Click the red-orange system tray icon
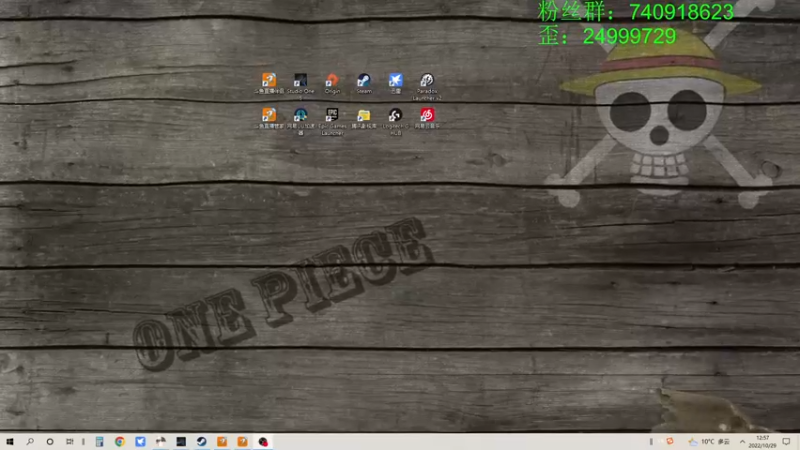Viewport: 800px width, 450px height. click(670, 441)
